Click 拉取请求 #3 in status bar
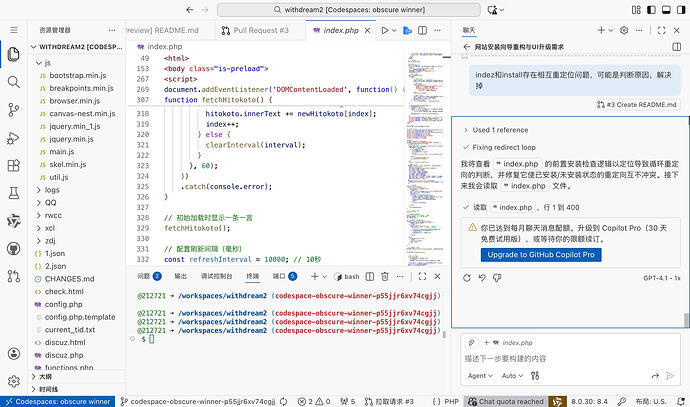This screenshot has width=690, height=407. pos(389,401)
